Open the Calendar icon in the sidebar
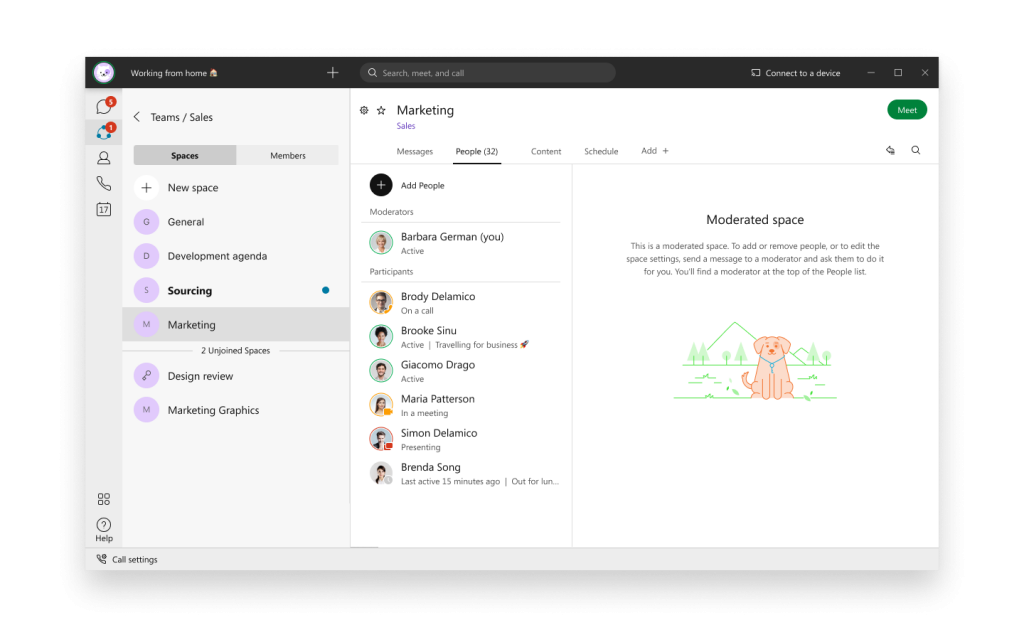Viewport: 1024px width, 640px height. pyautogui.click(x=103, y=209)
